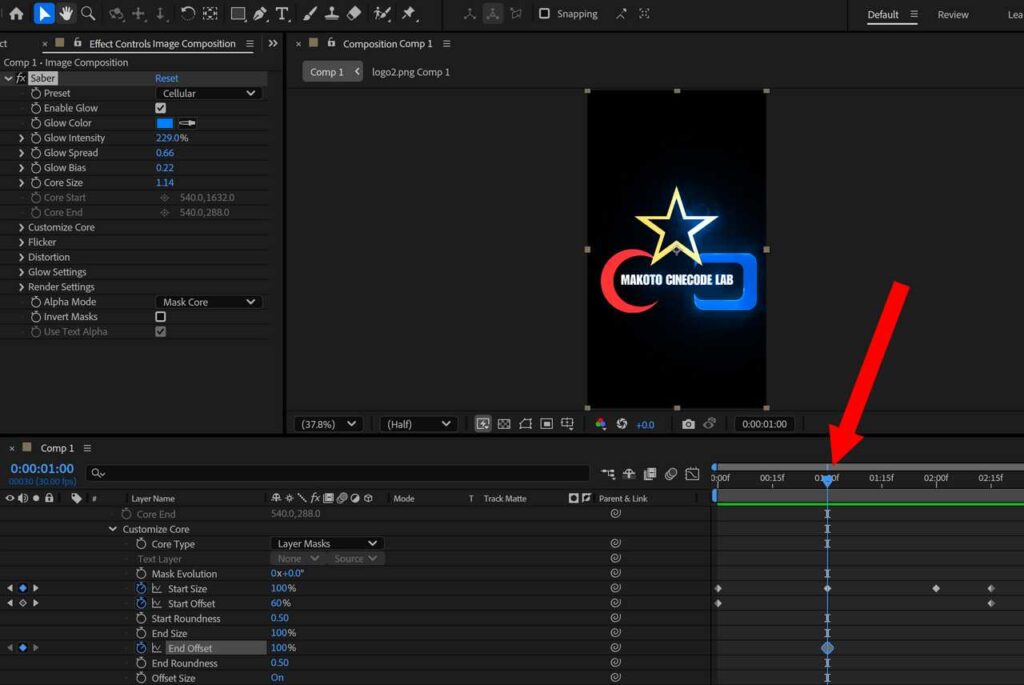Activate the Region of Interest button
Image resolution: width=1024 pixels, height=685 pixels.
[547, 424]
